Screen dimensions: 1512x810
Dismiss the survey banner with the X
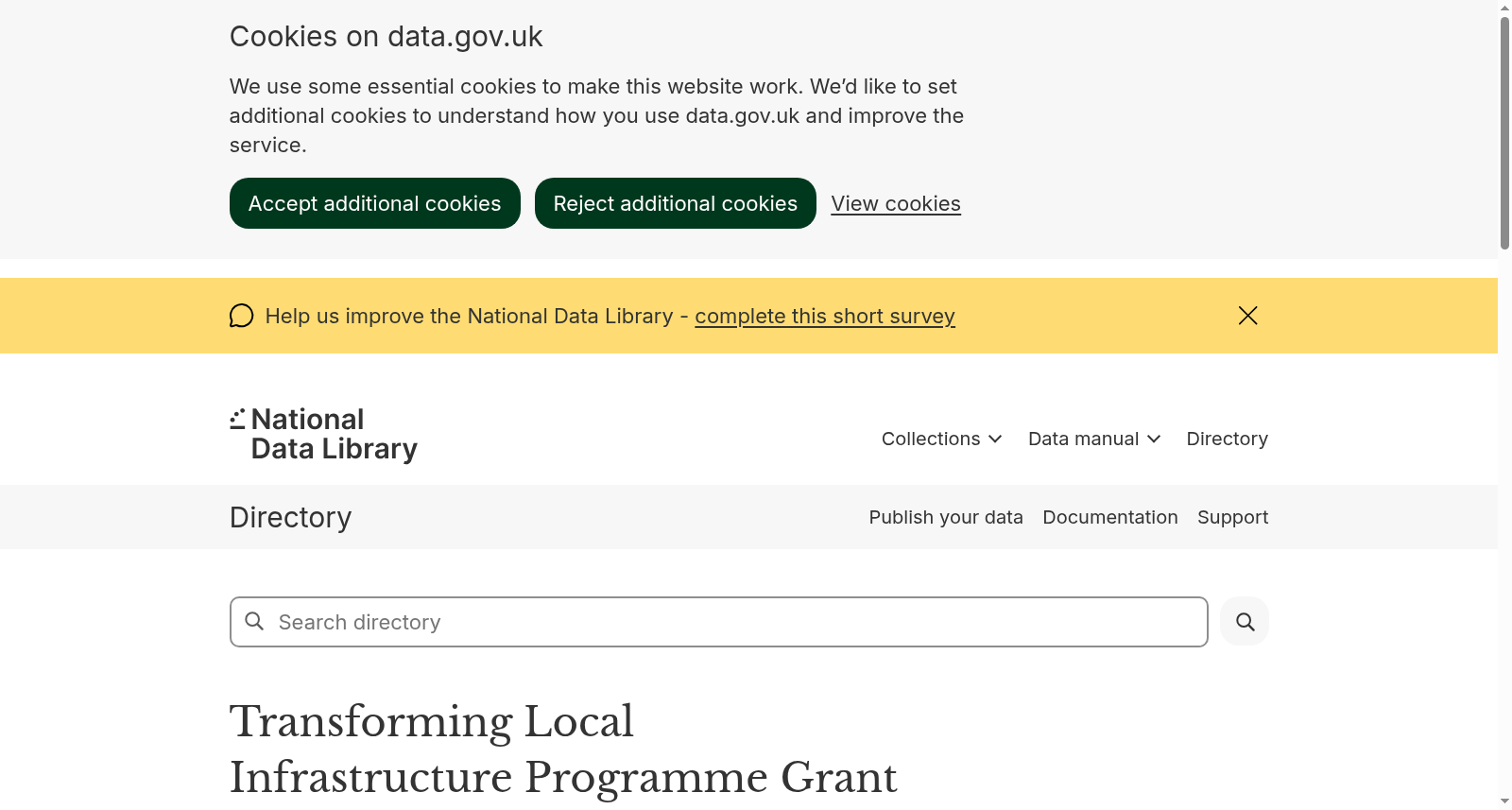tap(1247, 316)
